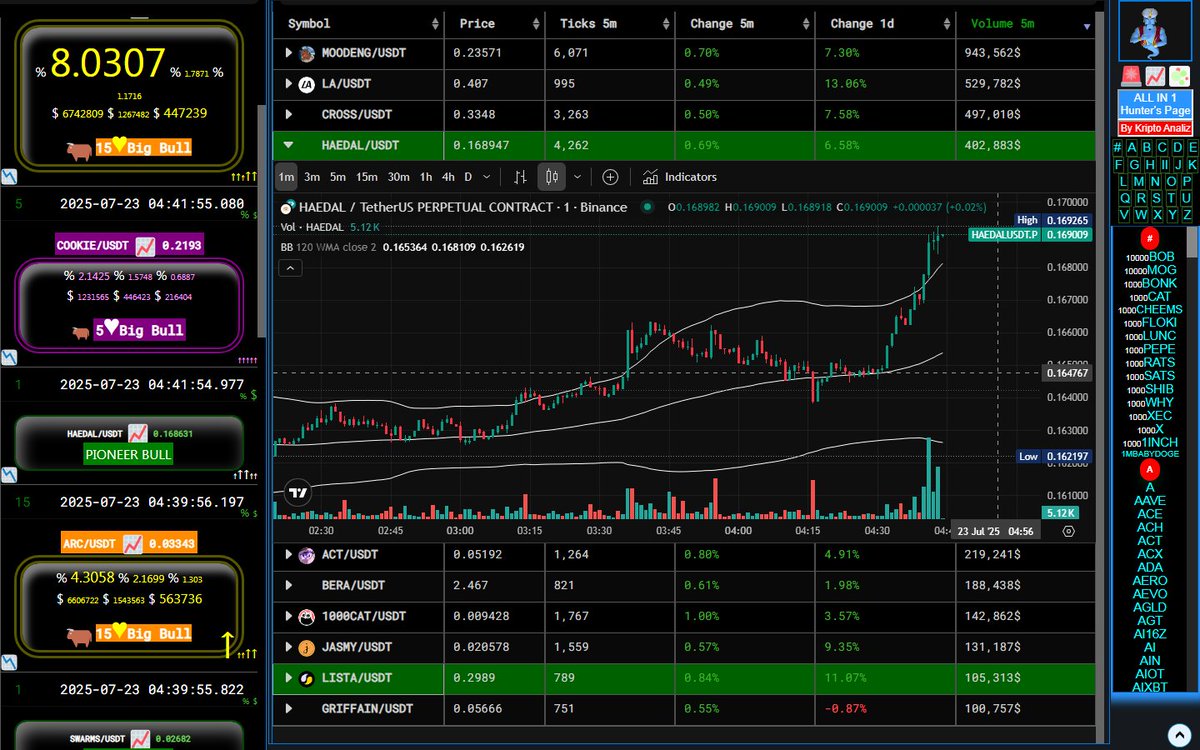
Task: Filter coins by letter M
Action: (x=1139, y=182)
